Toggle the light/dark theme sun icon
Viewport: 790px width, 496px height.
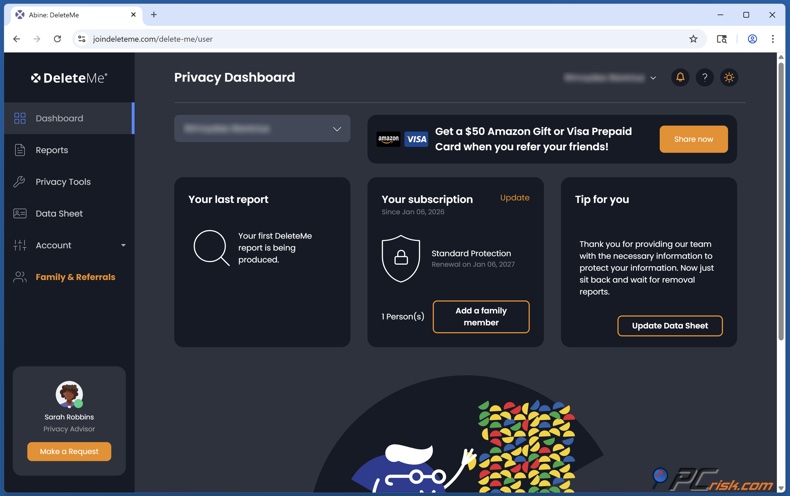[x=729, y=77]
